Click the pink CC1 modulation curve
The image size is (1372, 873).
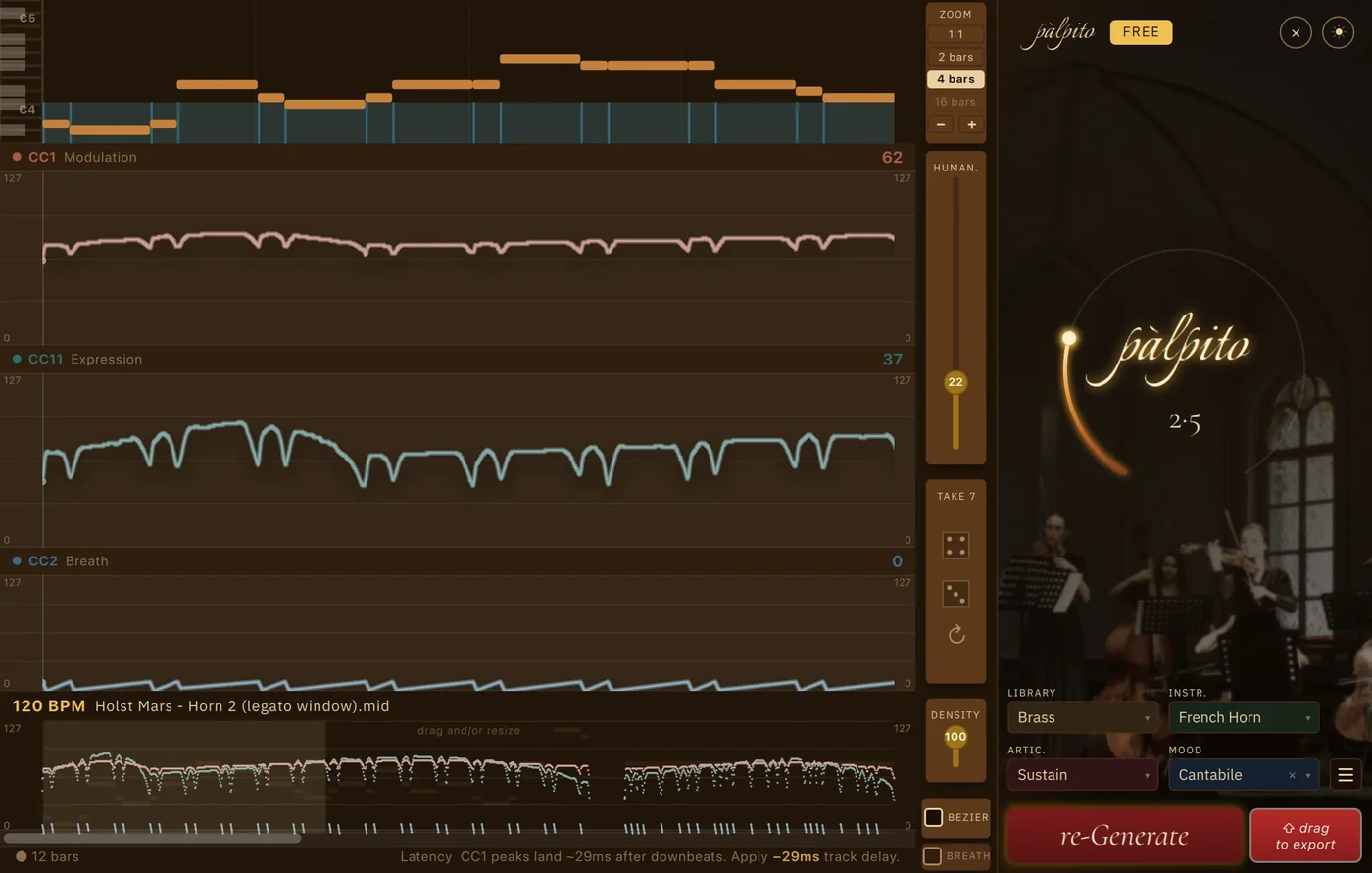coord(468,242)
